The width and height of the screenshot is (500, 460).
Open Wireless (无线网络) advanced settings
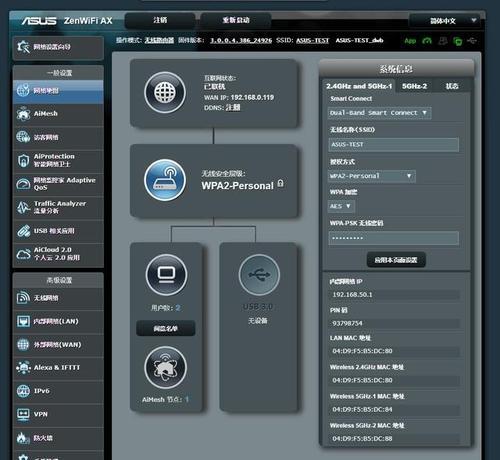coord(58,298)
